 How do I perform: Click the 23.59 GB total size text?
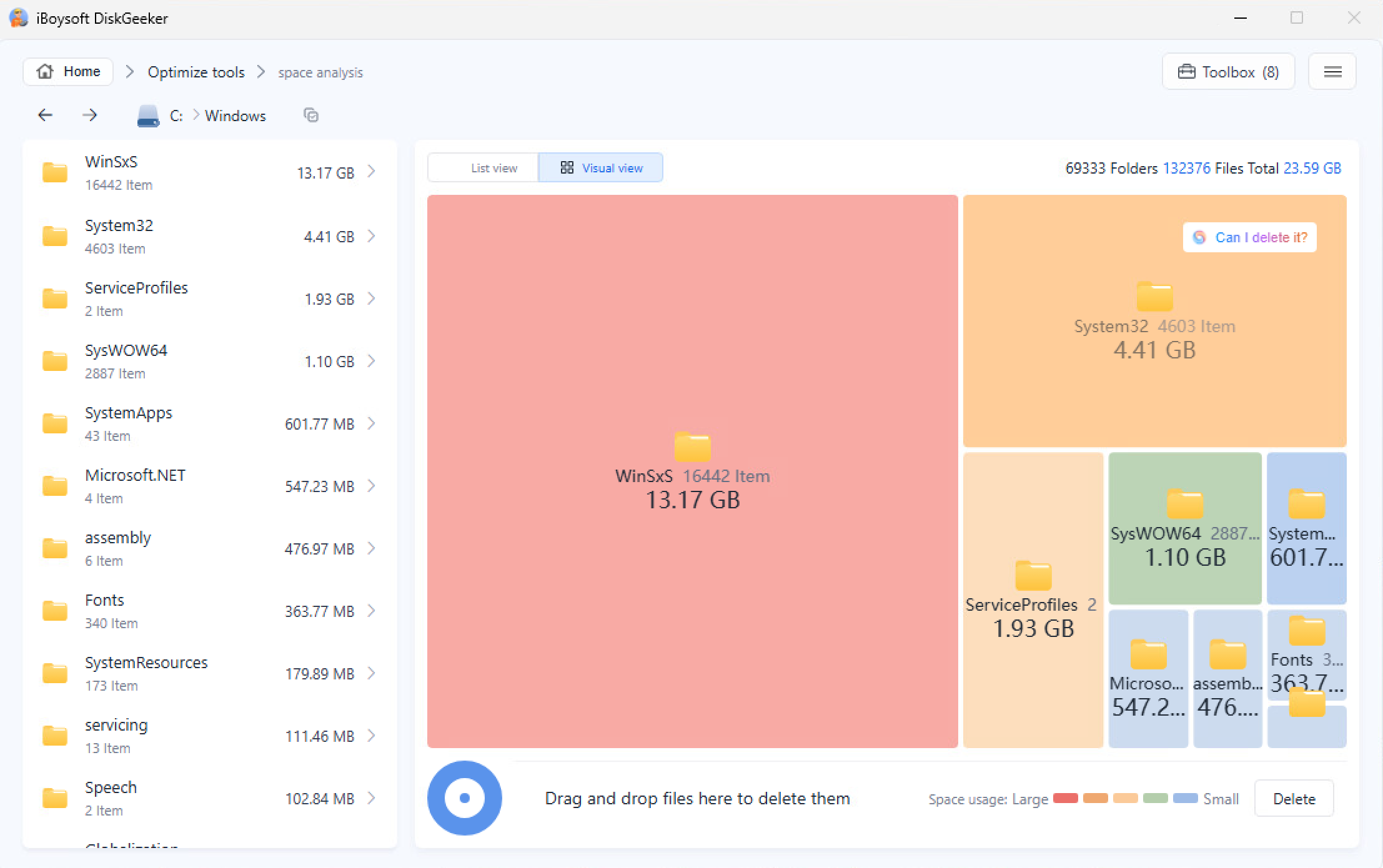(1312, 168)
